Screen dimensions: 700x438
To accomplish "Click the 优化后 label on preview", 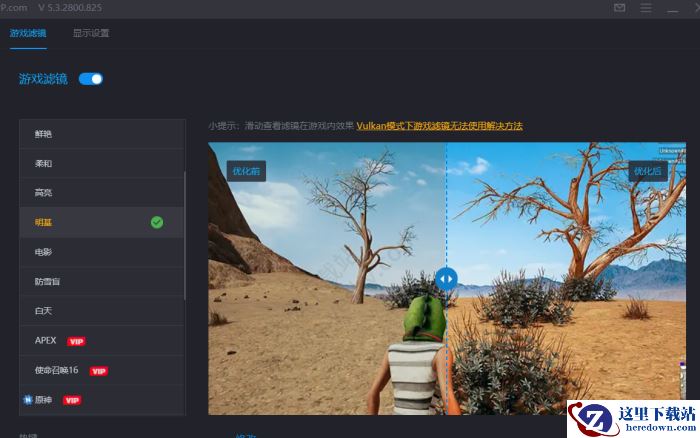I will 648,171.
